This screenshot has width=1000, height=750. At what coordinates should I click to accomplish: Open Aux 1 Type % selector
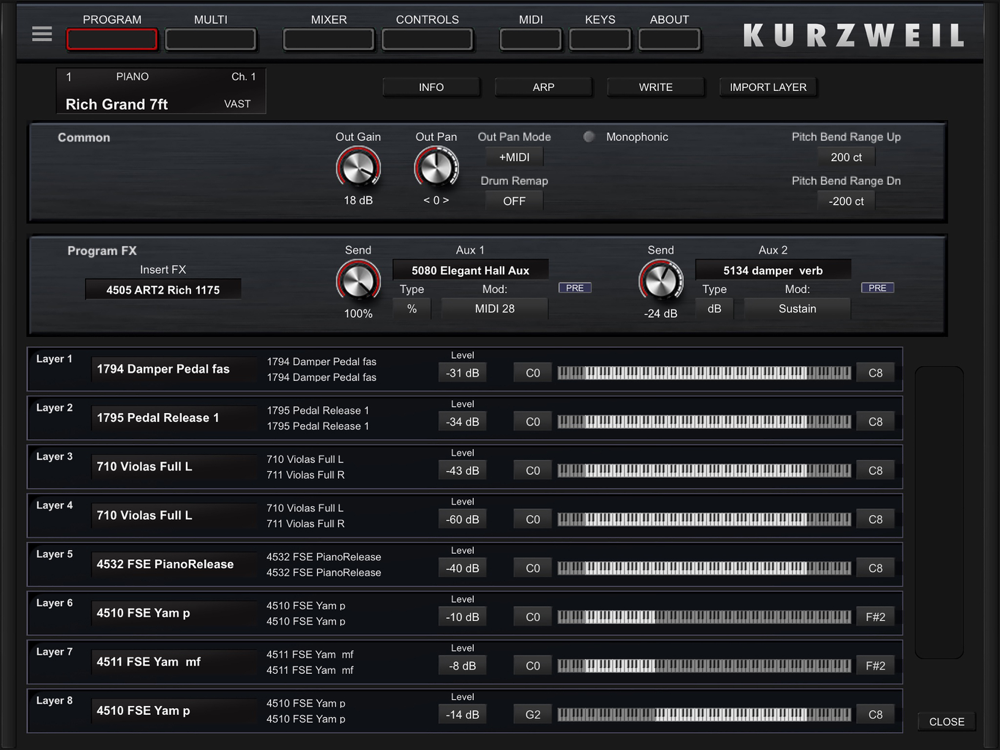412,309
